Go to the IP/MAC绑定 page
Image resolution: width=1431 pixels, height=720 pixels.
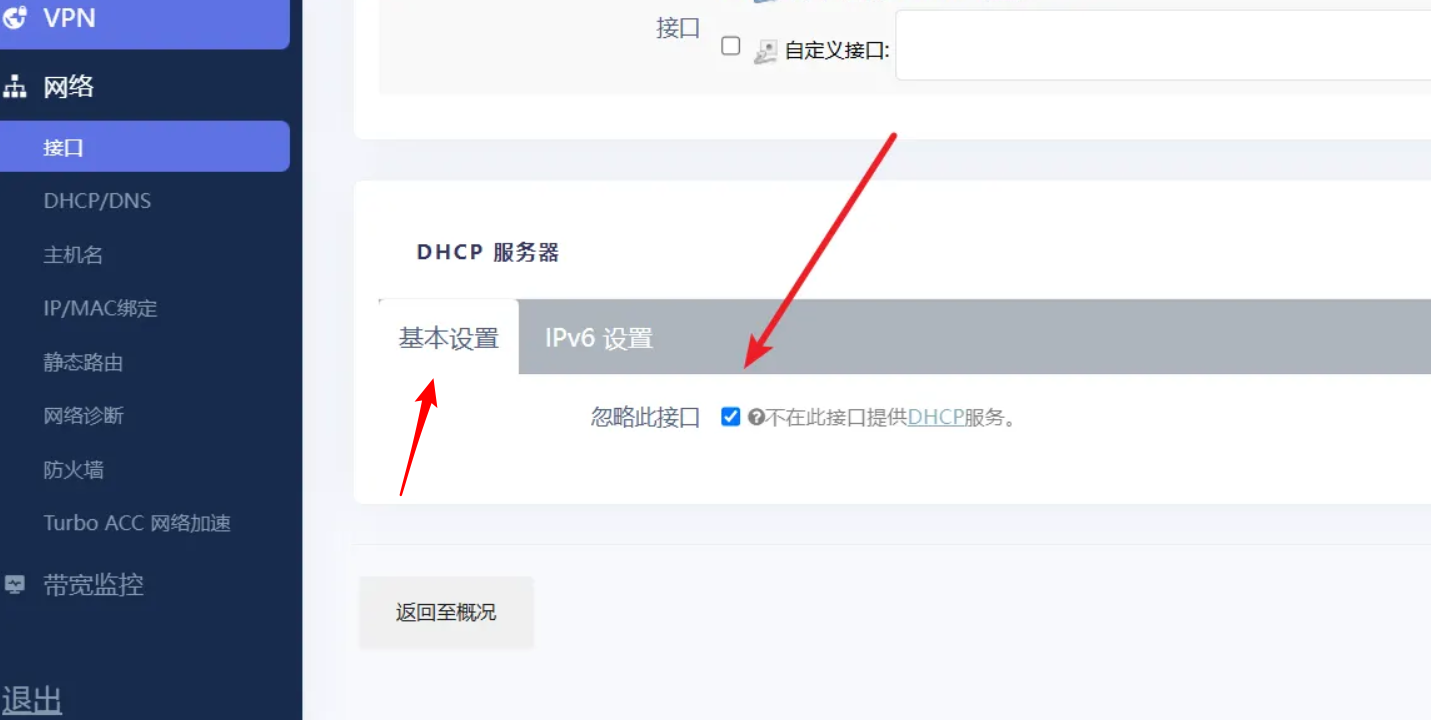tap(100, 308)
